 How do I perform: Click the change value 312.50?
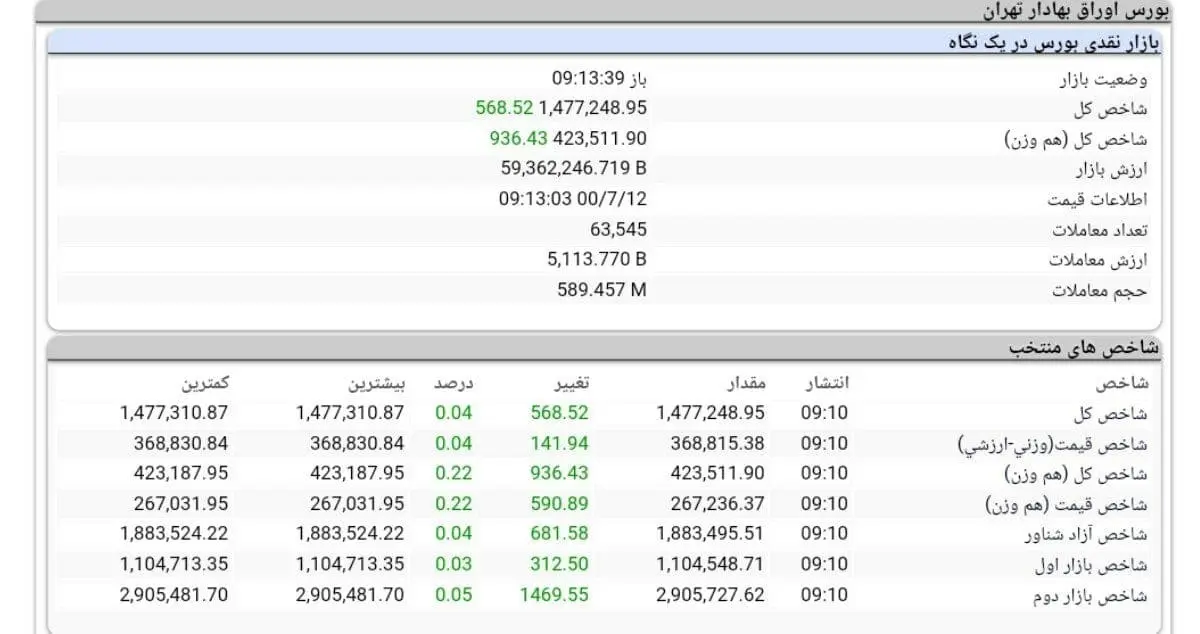click(559, 564)
